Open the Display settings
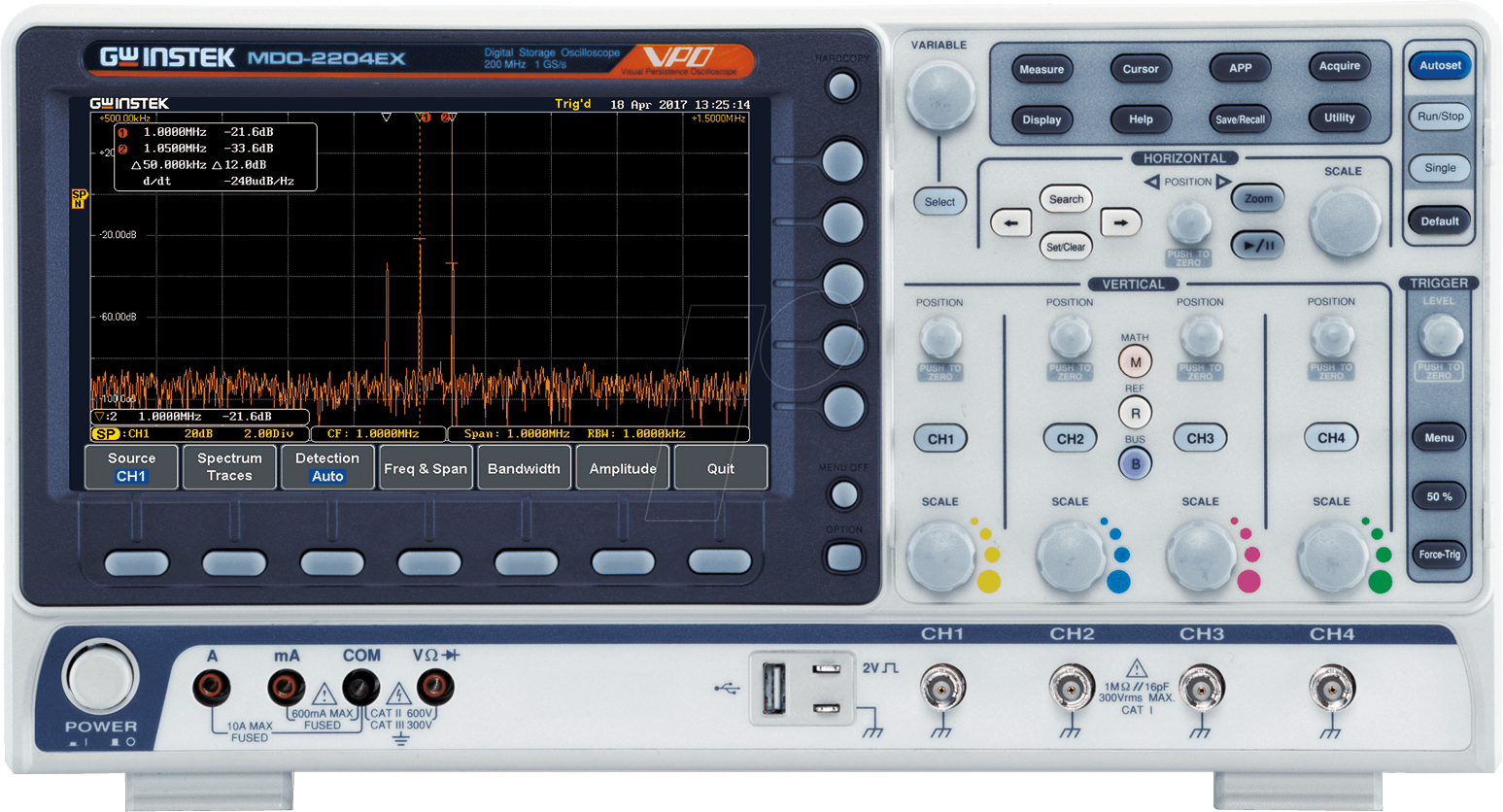Viewport: 1503px width, 812px height. (x=1042, y=119)
